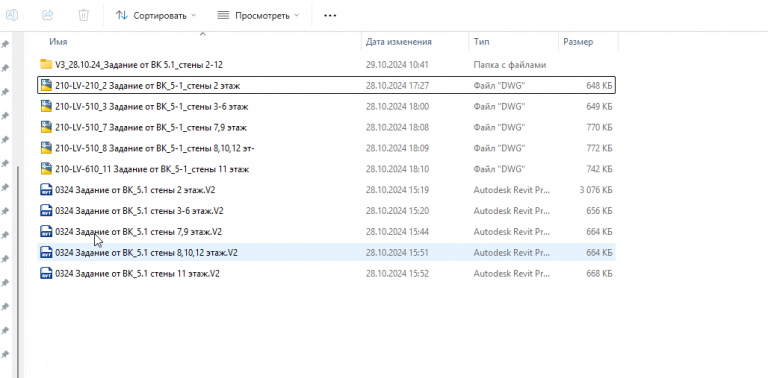The height and width of the screenshot is (378, 768).
Task: Click size 772 КБ cell
Action: (x=599, y=148)
